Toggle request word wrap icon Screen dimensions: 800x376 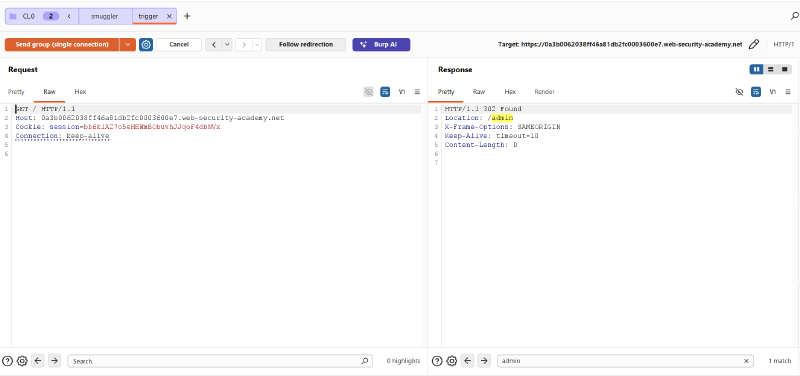(385, 92)
